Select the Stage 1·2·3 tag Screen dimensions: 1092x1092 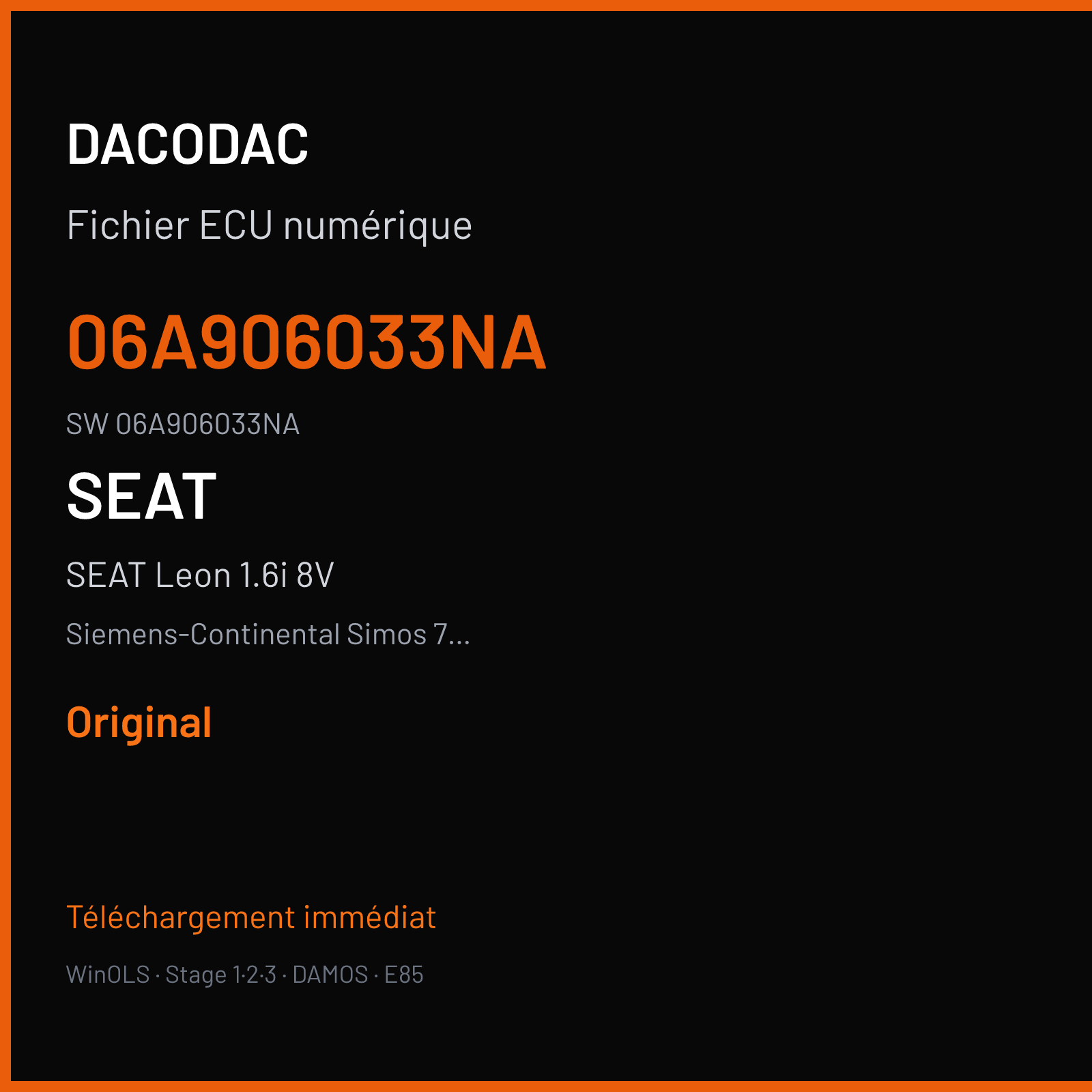point(220,975)
